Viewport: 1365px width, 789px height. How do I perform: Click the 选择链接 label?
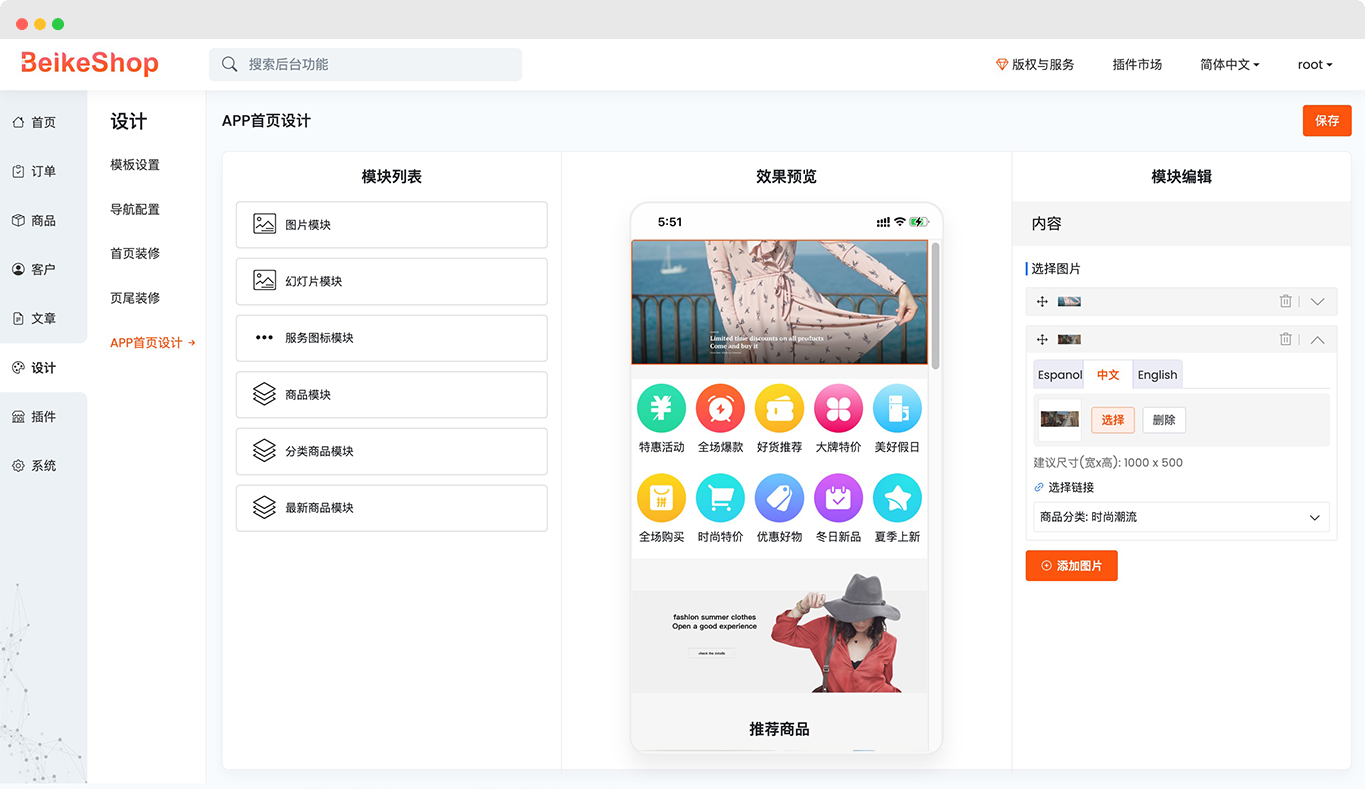(x=1070, y=488)
